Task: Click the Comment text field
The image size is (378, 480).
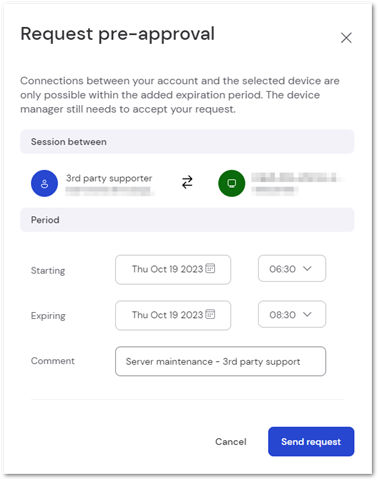Action: pos(220,361)
